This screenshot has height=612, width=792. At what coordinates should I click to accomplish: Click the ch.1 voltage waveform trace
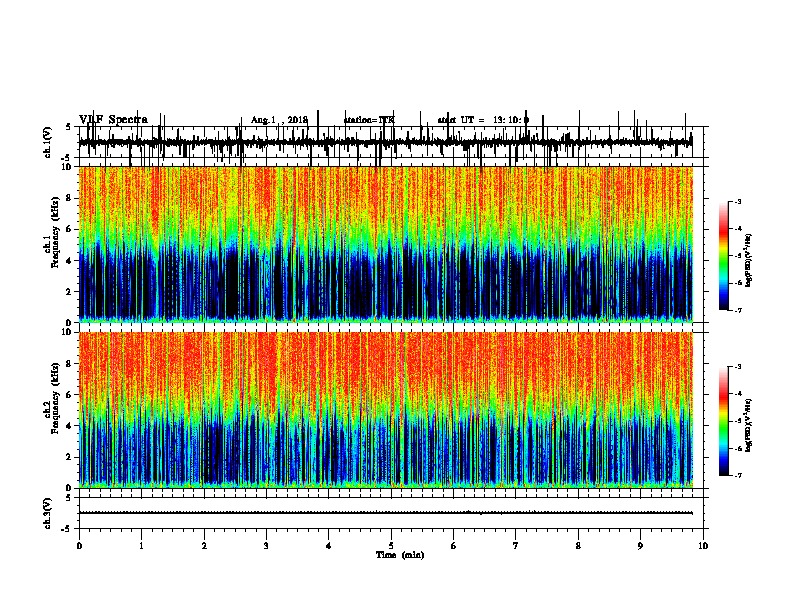(386, 143)
